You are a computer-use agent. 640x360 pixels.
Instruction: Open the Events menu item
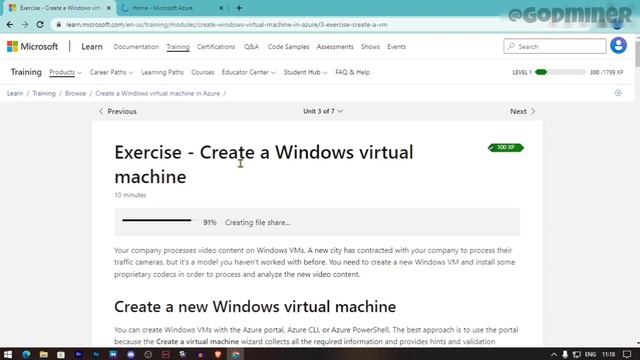coord(396,47)
